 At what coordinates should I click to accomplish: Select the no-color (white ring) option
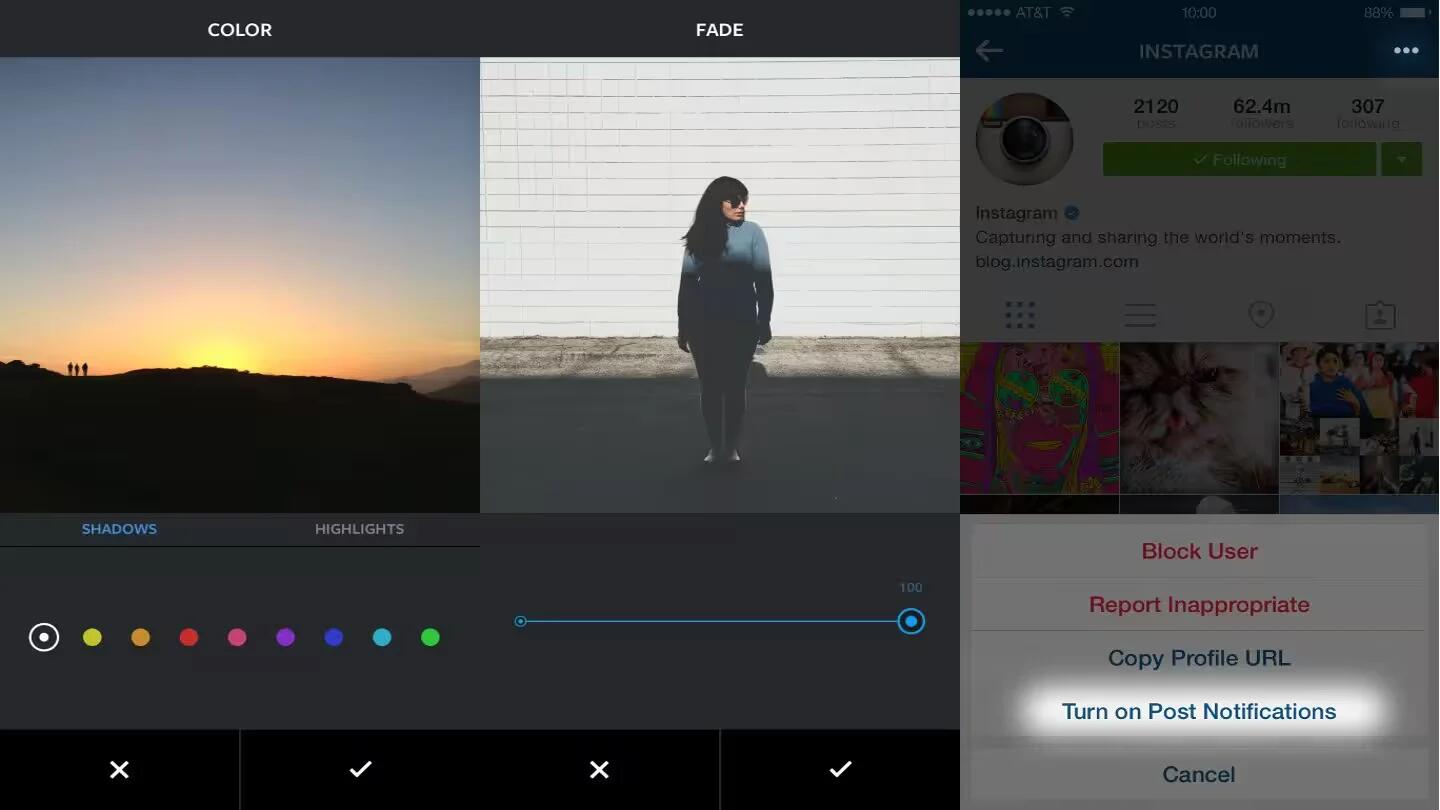(44, 637)
